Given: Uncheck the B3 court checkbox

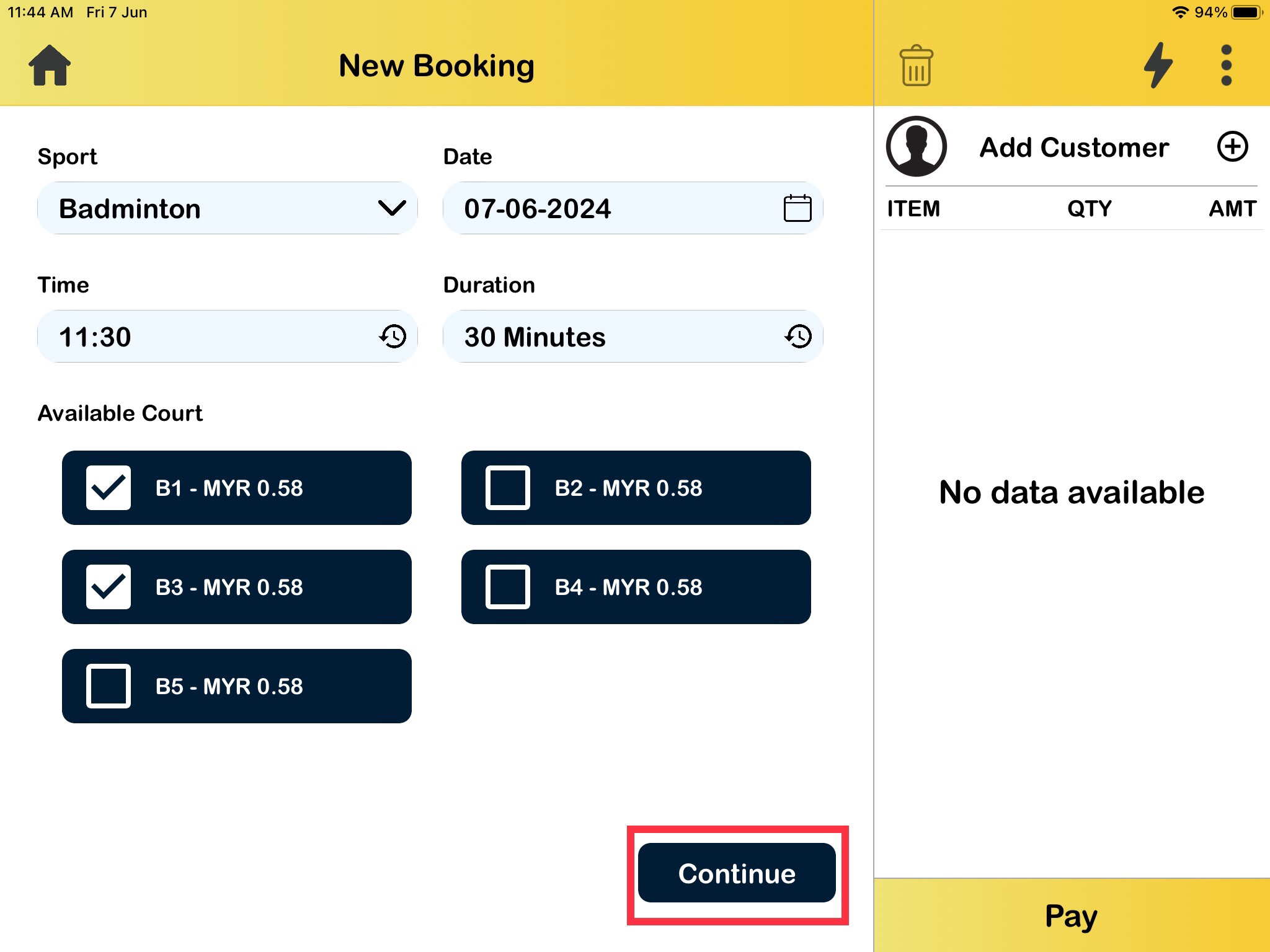Looking at the screenshot, I should pos(109,587).
